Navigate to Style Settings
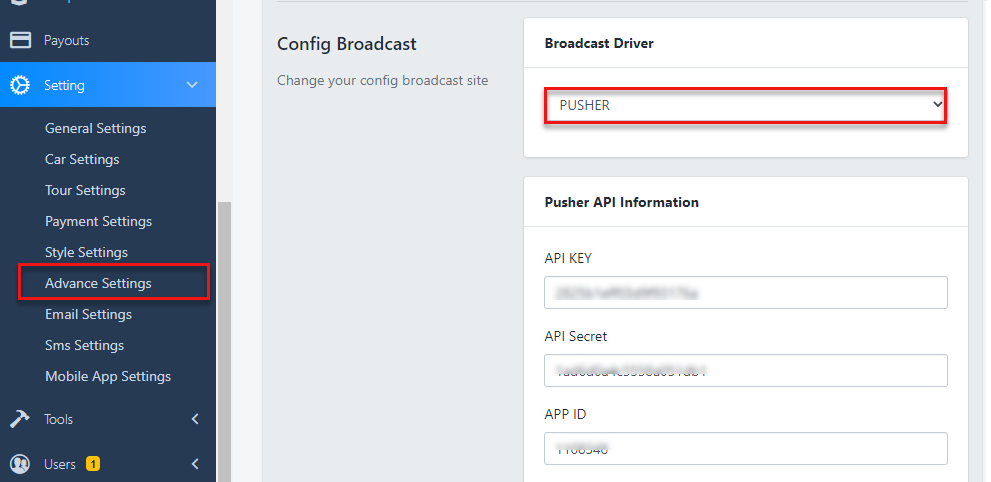Viewport: 991px width, 482px height. (86, 252)
